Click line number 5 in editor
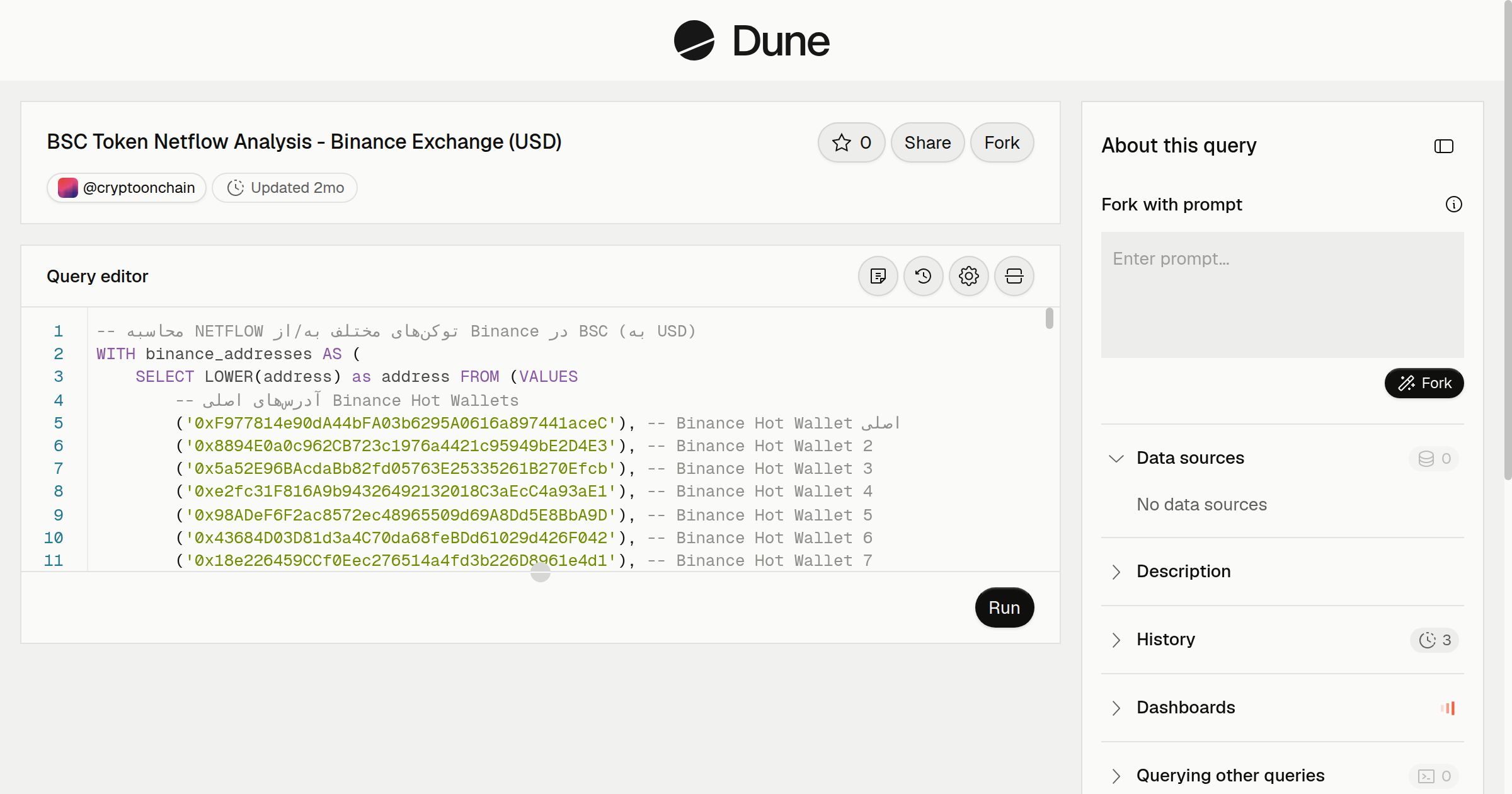1512x794 pixels. click(58, 423)
